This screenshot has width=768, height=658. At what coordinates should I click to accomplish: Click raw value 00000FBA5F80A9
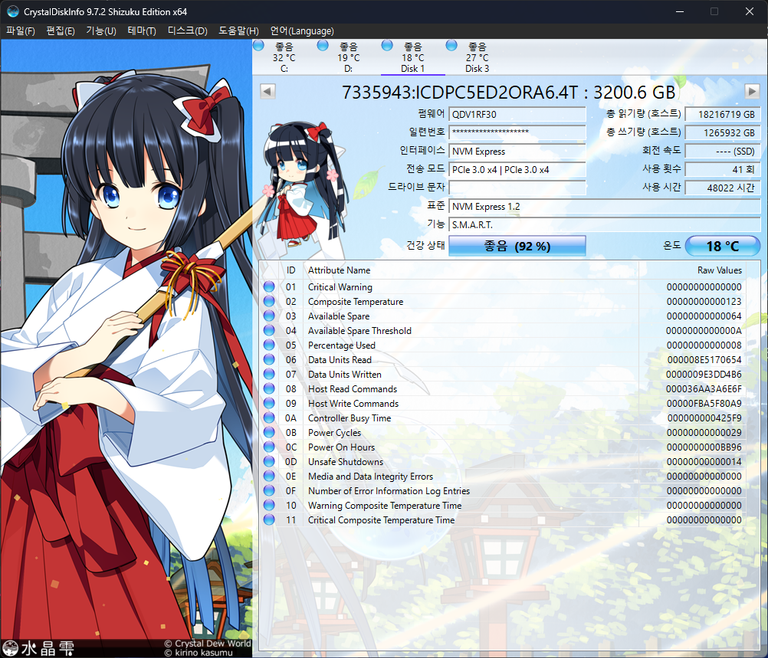pyautogui.click(x=704, y=403)
